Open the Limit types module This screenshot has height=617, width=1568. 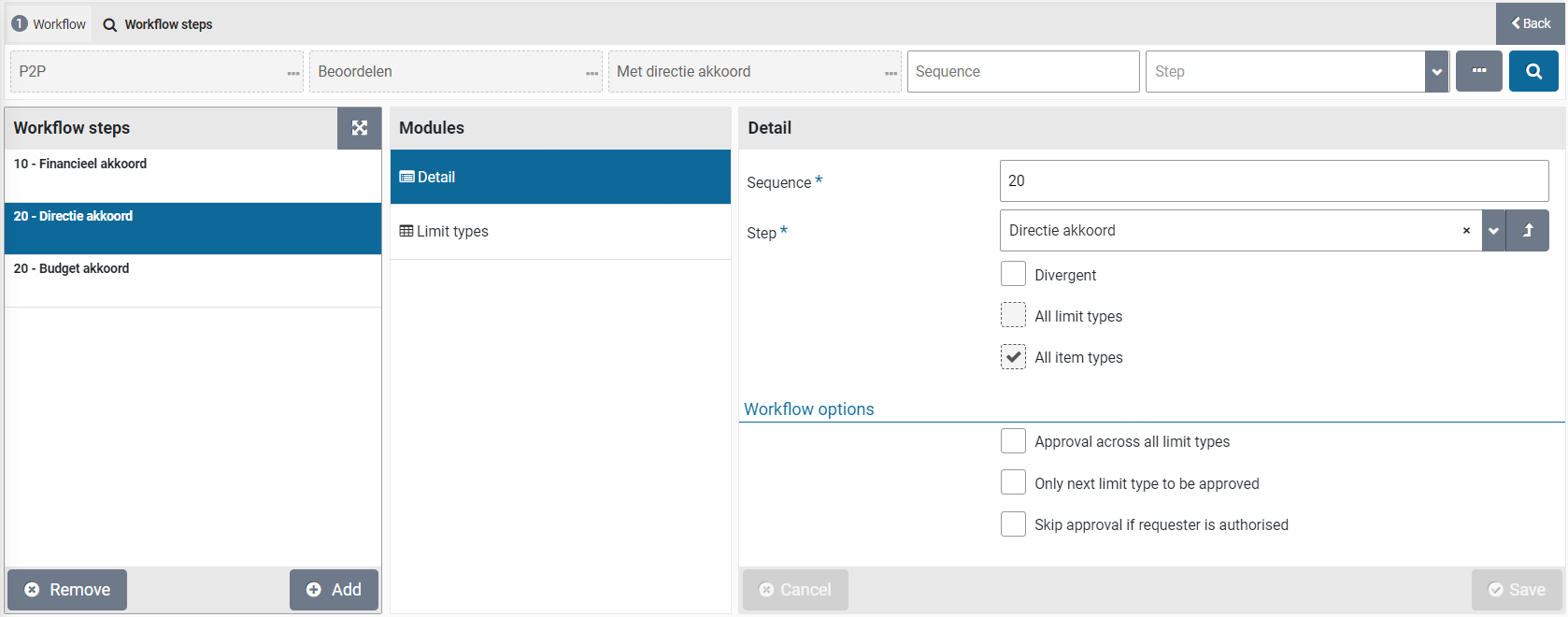pyautogui.click(x=560, y=232)
